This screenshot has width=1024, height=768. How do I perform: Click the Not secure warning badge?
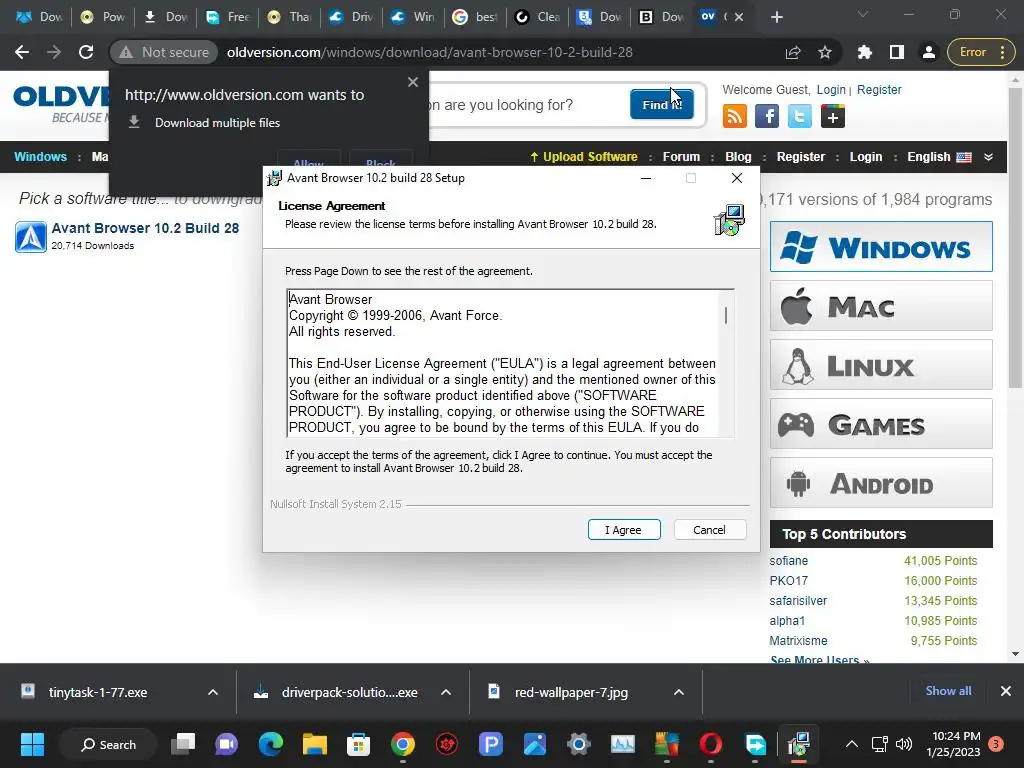[x=164, y=52]
